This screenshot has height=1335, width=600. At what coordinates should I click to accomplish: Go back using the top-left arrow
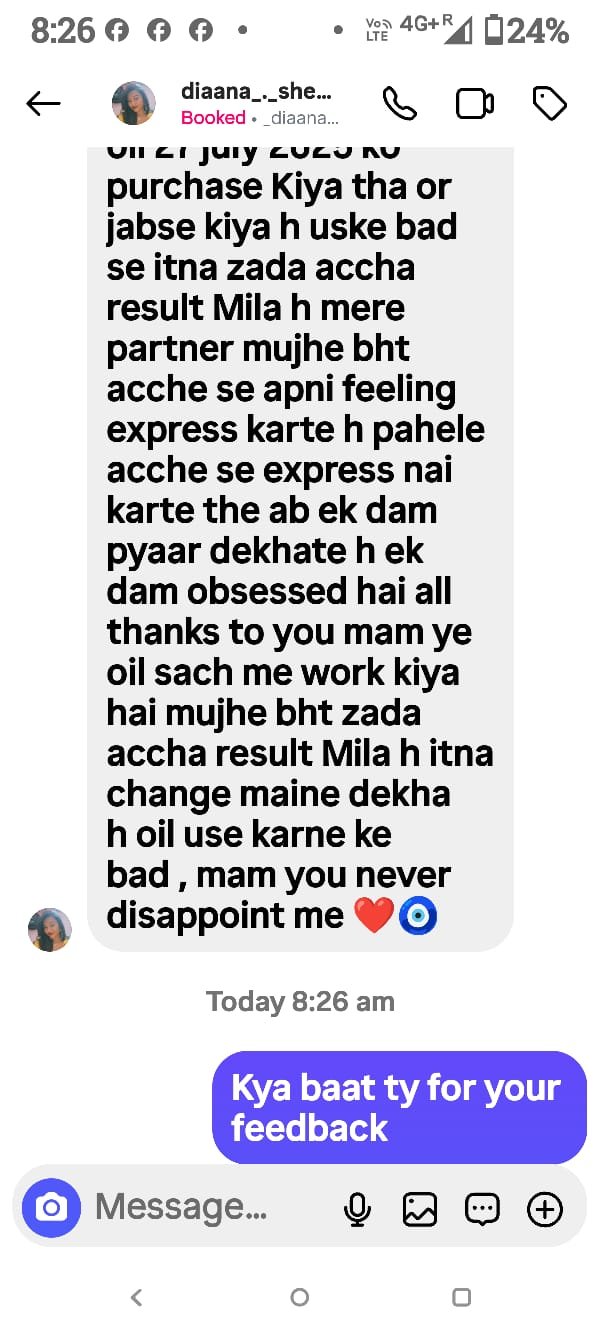pyautogui.click(x=43, y=104)
